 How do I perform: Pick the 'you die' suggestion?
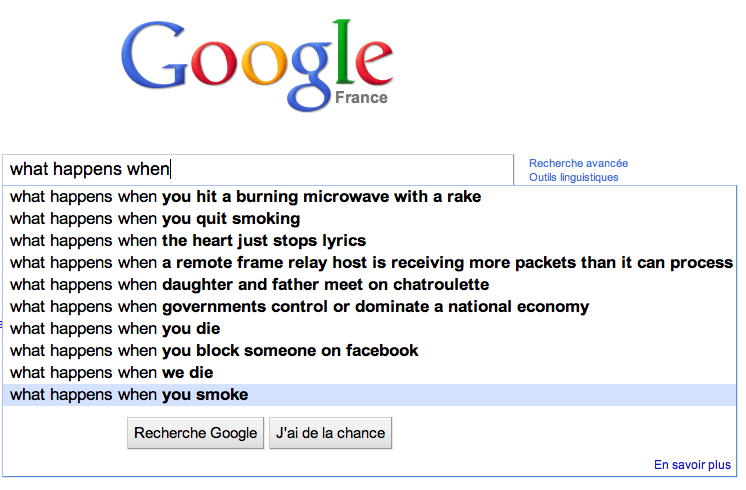(370, 328)
